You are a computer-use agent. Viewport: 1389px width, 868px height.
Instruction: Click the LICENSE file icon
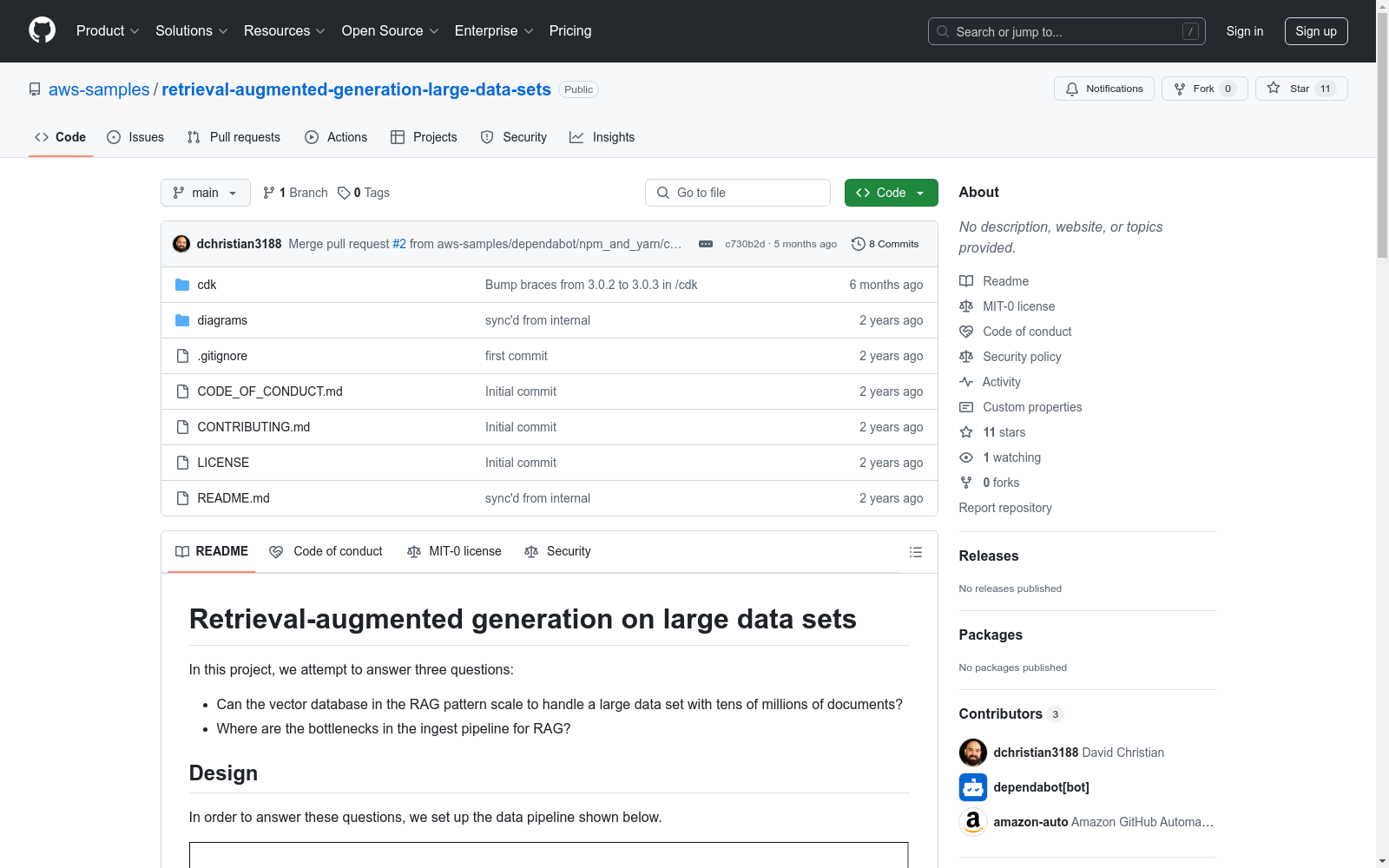[x=182, y=463]
